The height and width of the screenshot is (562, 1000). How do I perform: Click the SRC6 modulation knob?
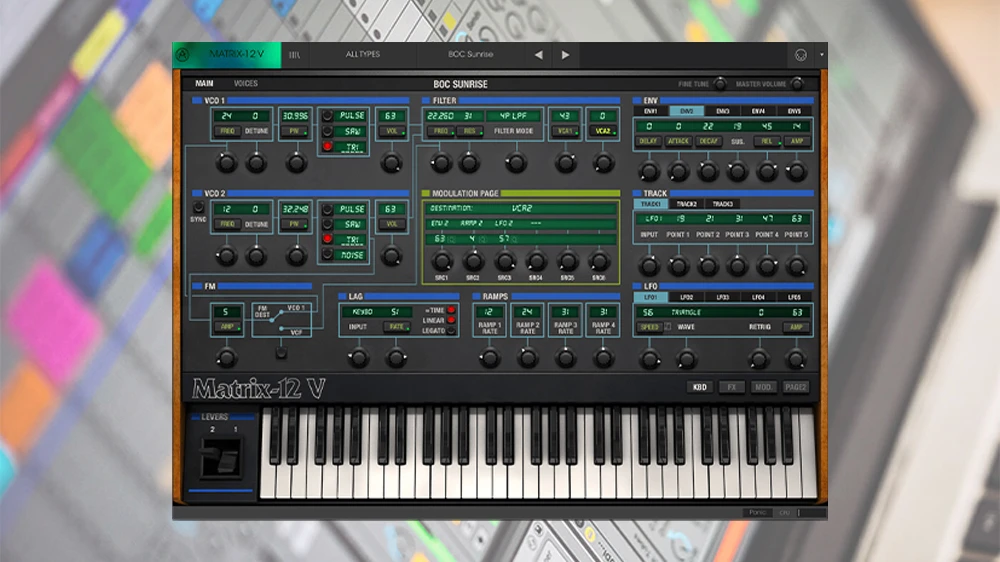point(598,261)
